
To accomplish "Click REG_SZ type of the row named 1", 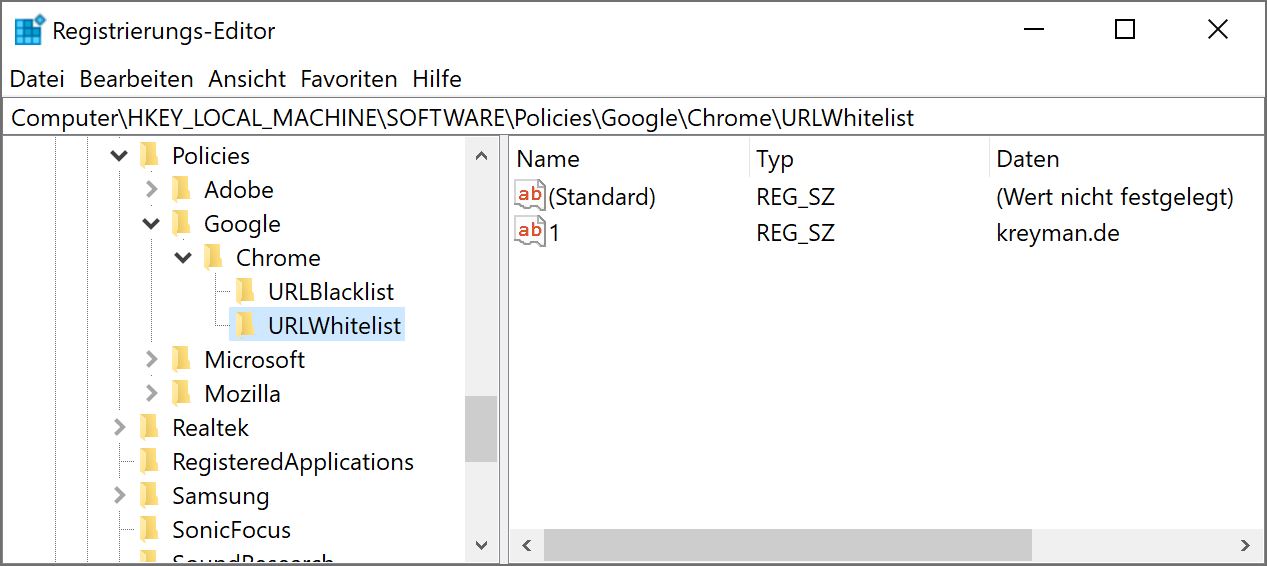I will (x=795, y=233).
